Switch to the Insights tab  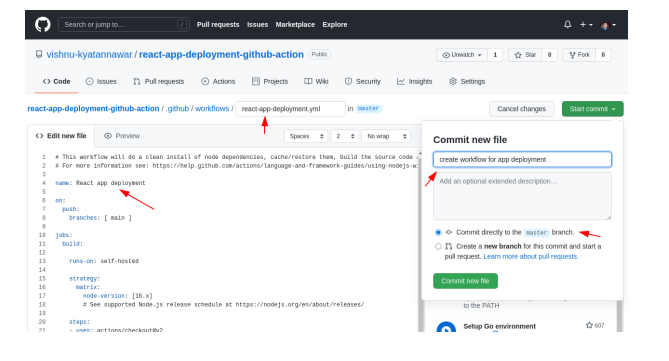pyautogui.click(x=415, y=82)
